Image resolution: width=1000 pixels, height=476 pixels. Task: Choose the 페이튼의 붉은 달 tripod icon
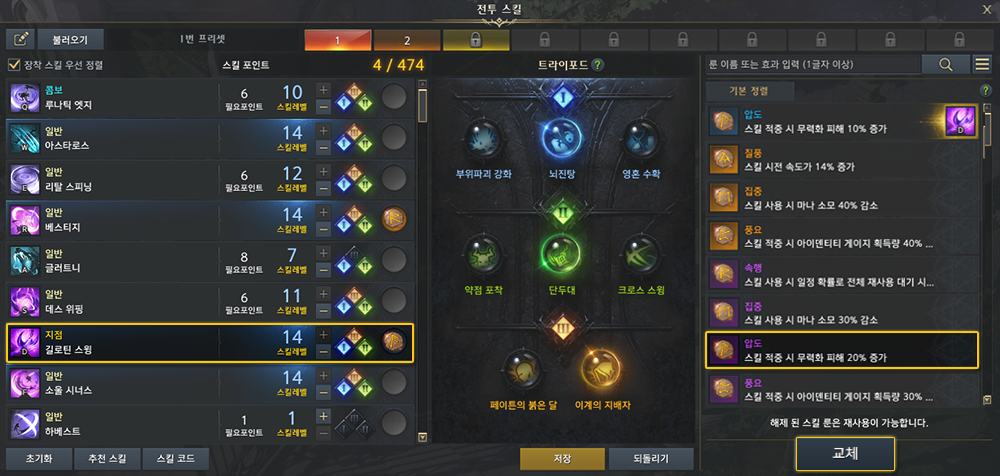tap(523, 370)
